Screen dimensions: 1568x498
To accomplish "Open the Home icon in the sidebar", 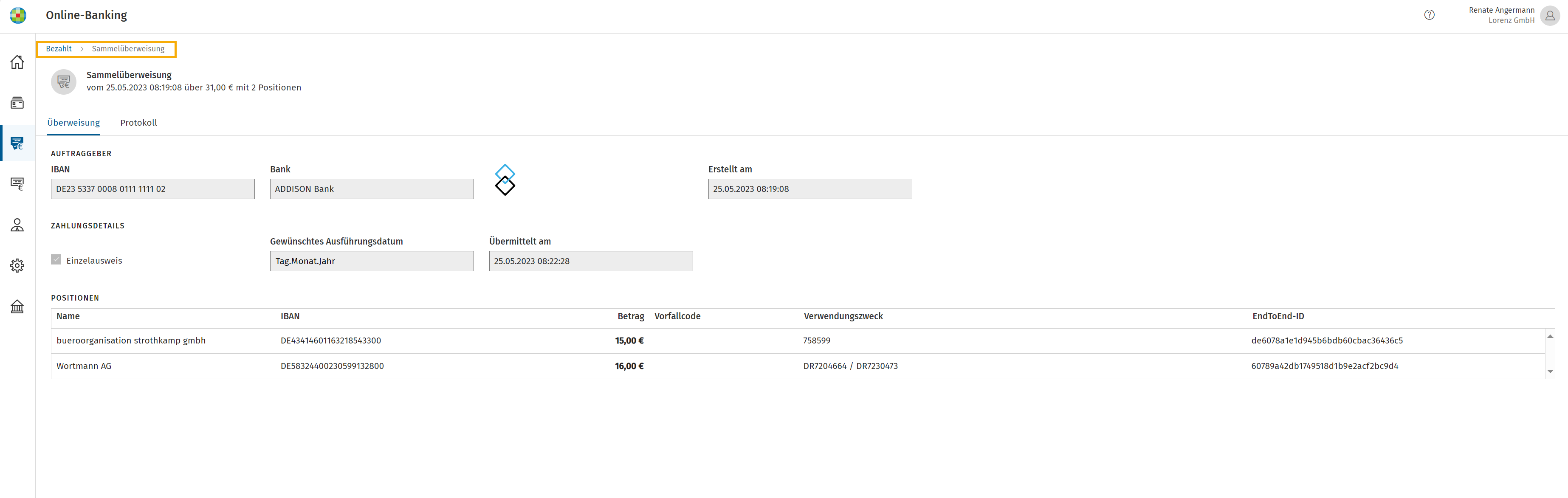I will pyautogui.click(x=17, y=62).
